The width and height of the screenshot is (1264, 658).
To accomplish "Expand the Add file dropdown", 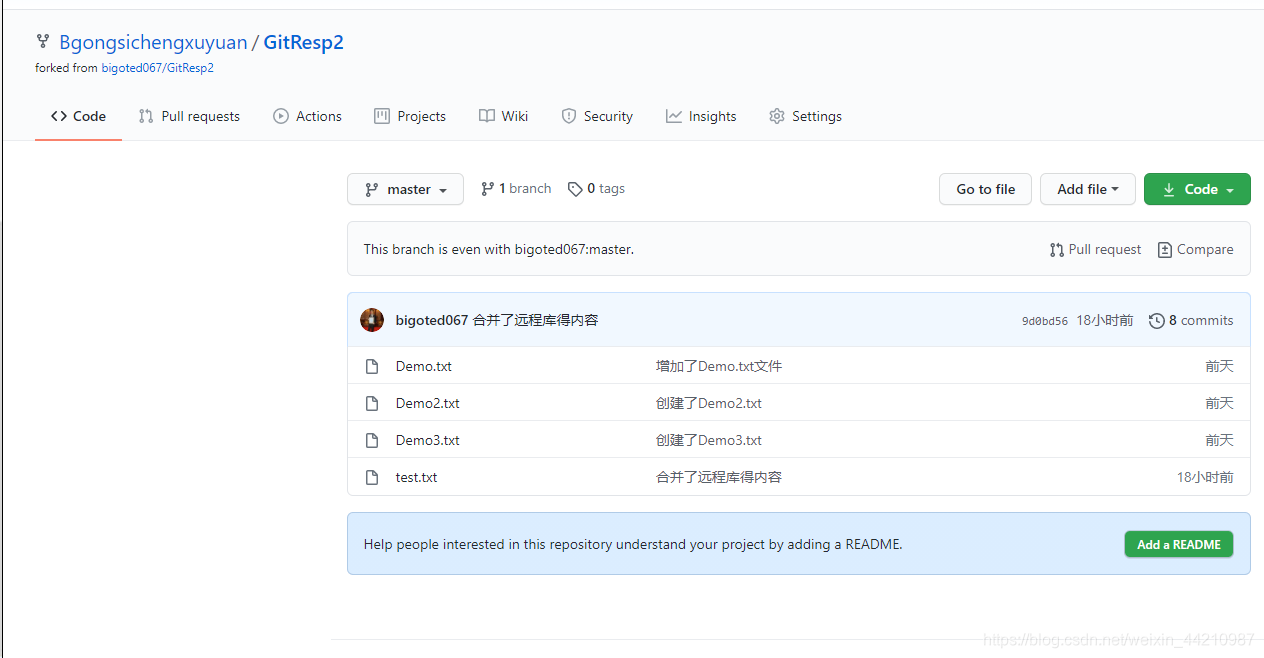I will click(x=1088, y=189).
